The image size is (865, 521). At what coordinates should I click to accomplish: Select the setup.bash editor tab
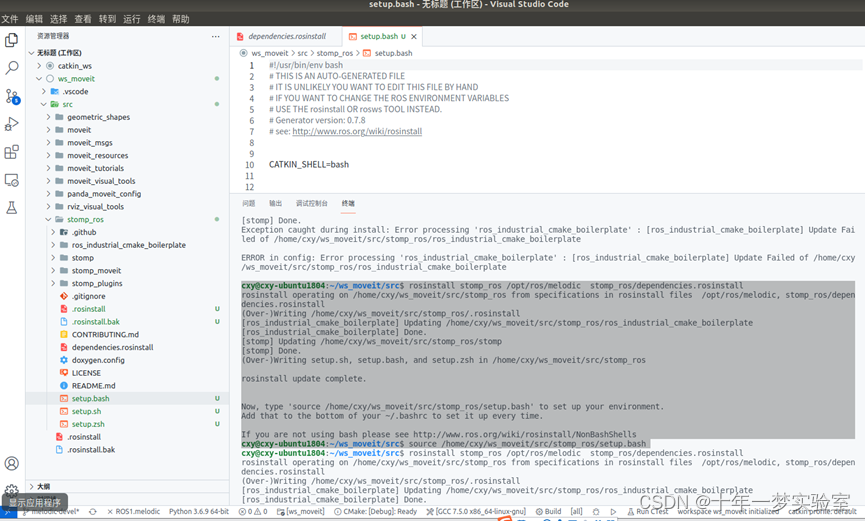coord(378,36)
